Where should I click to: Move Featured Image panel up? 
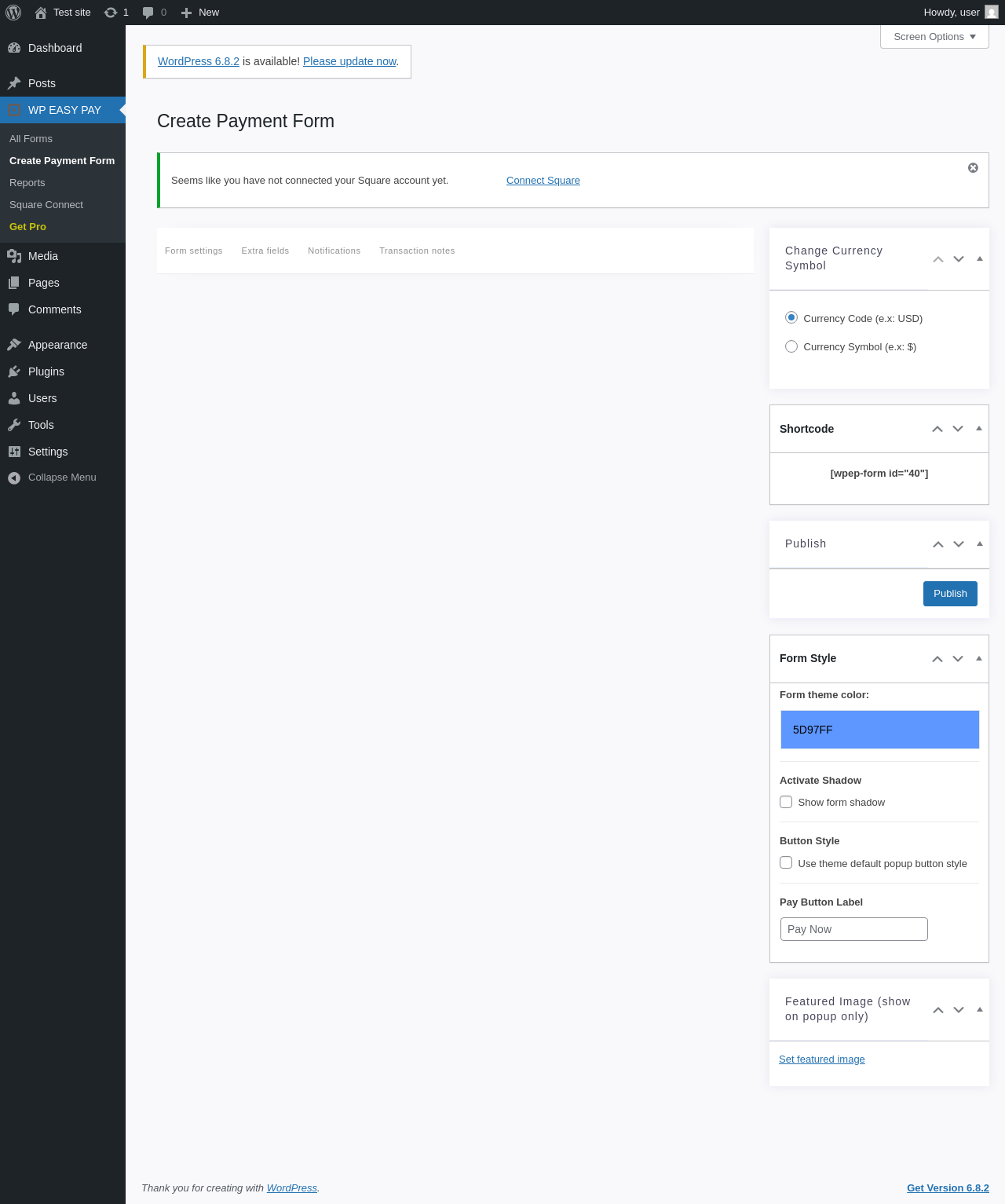point(938,1010)
